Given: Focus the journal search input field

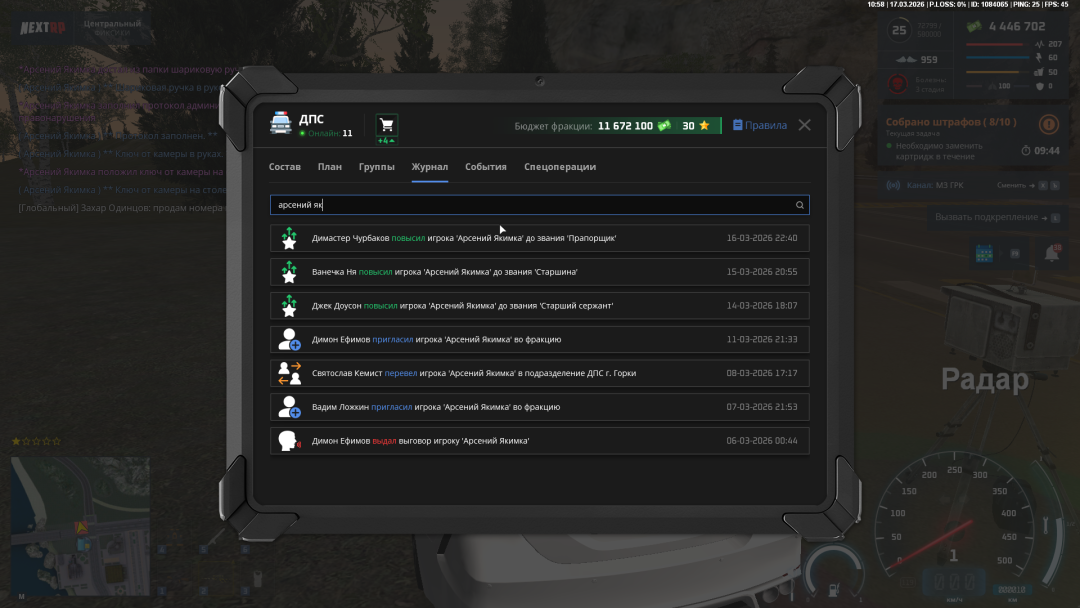Looking at the screenshot, I should click(530, 205).
